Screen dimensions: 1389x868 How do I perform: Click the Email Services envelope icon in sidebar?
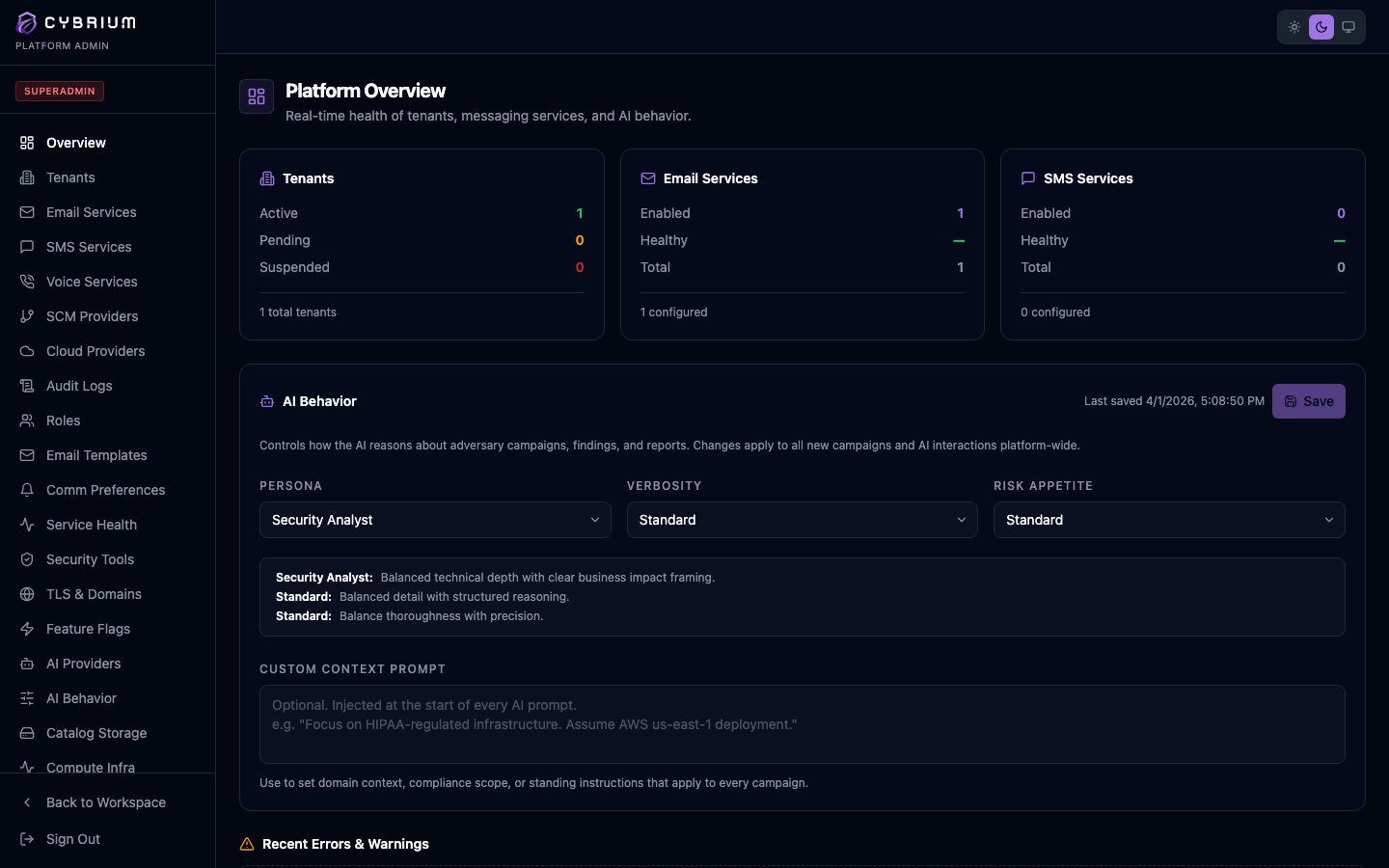pyautogui.click(x=27, y=212)
